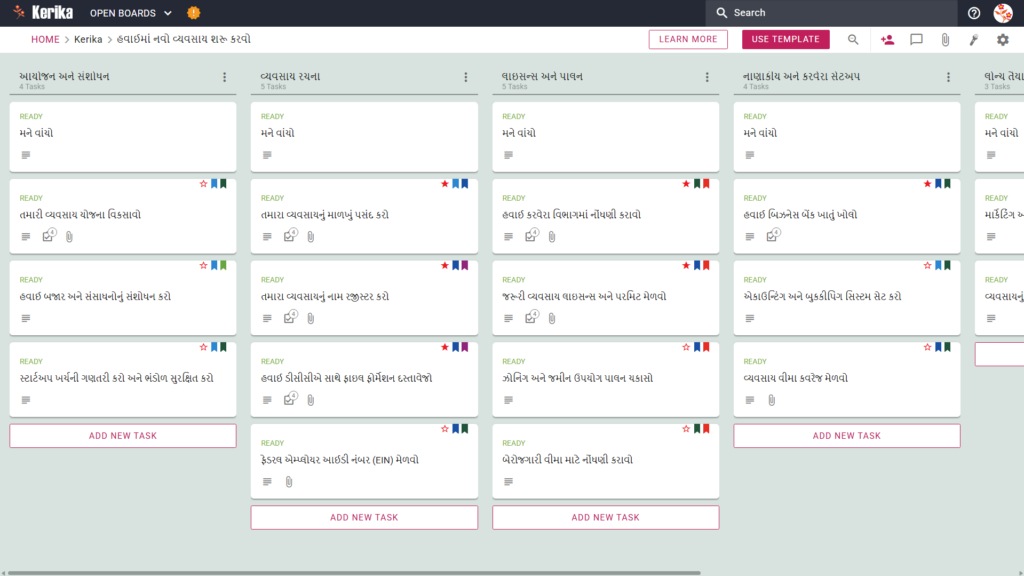
Task: Open the board settings gear icon
Action: tap(1002, 40)
